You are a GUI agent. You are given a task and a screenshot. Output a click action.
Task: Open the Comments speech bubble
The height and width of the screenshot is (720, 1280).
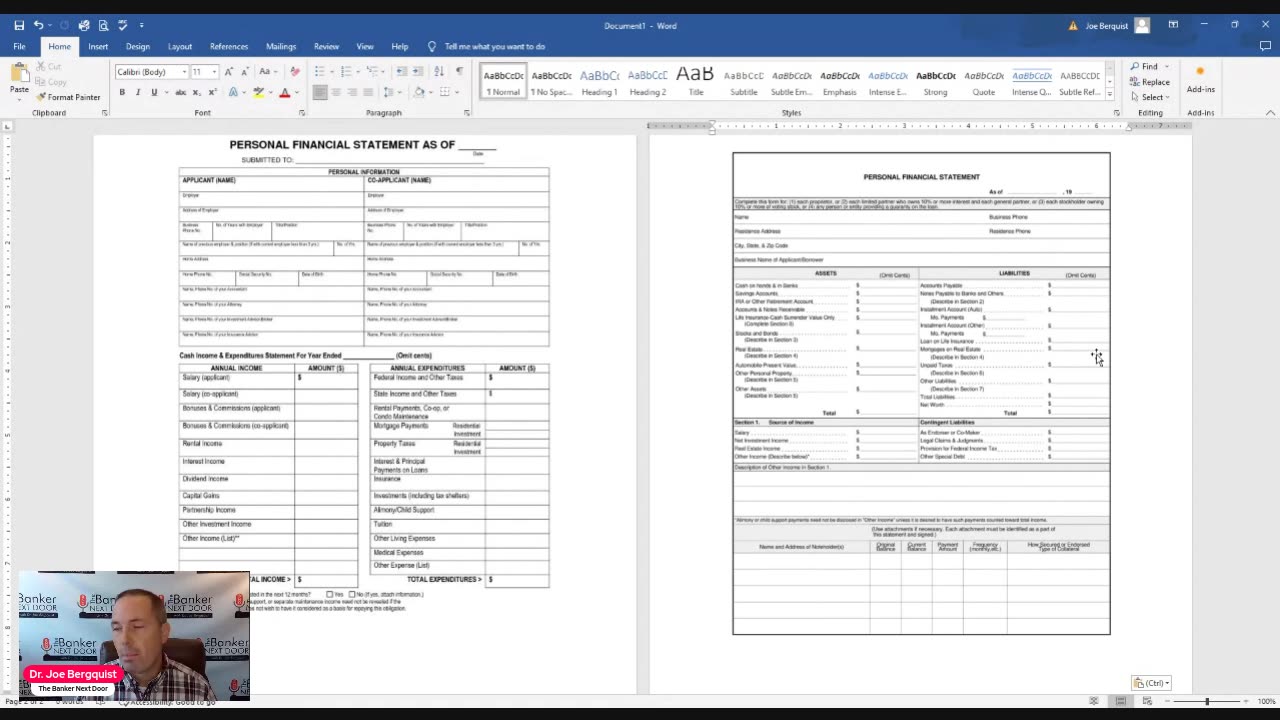tap(1265, 46)
